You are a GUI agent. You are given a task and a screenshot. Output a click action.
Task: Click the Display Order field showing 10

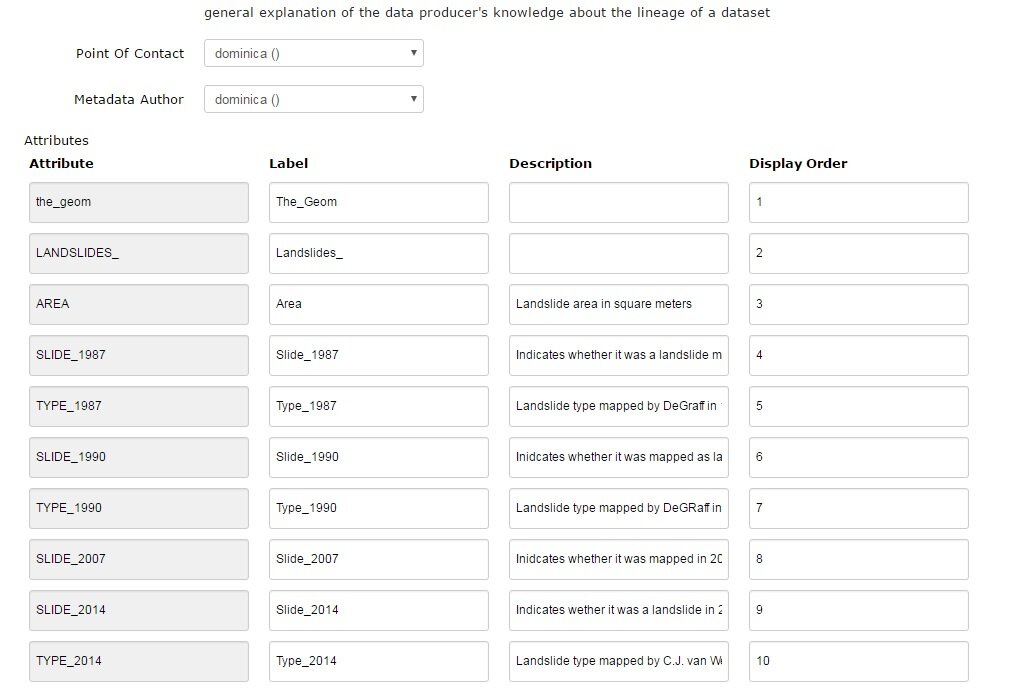click(x=858, y=661)
